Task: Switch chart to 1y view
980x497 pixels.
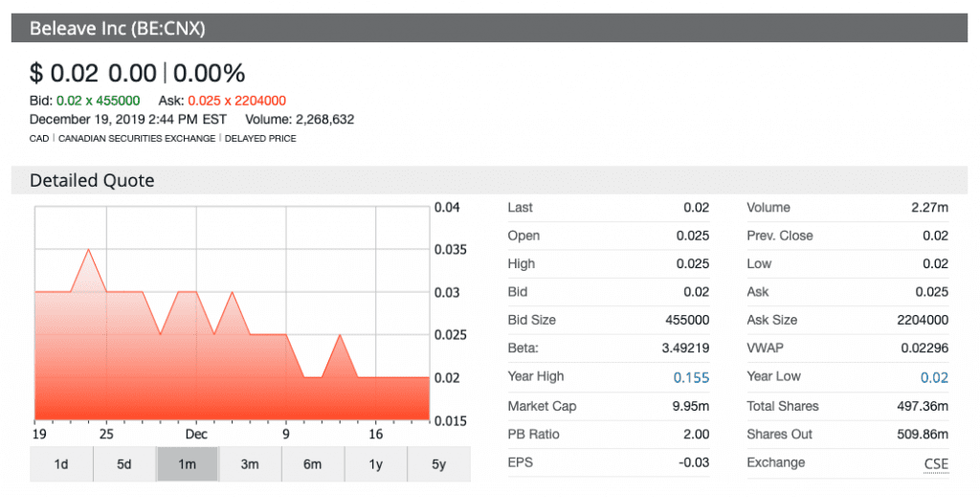Action: pyautogui.click(x=376, y=464)
